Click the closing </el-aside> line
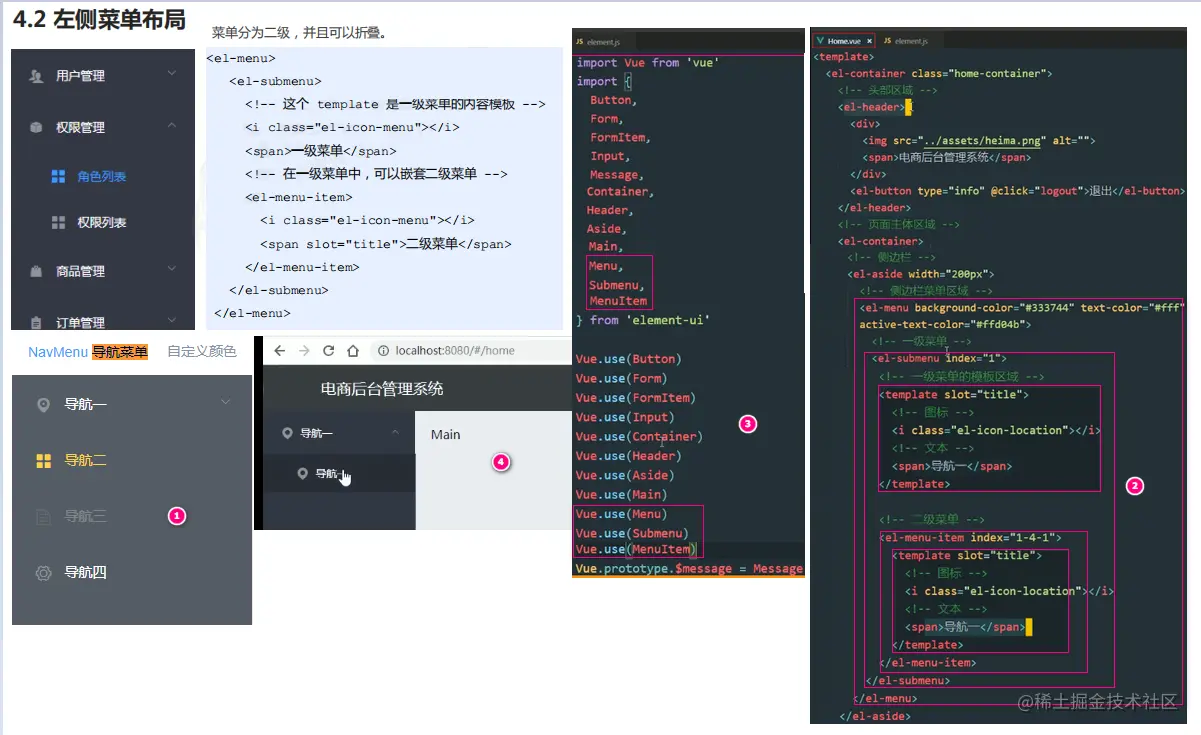Image resolution: width=1201 pixels, height=735 pixels. [874, 716]
